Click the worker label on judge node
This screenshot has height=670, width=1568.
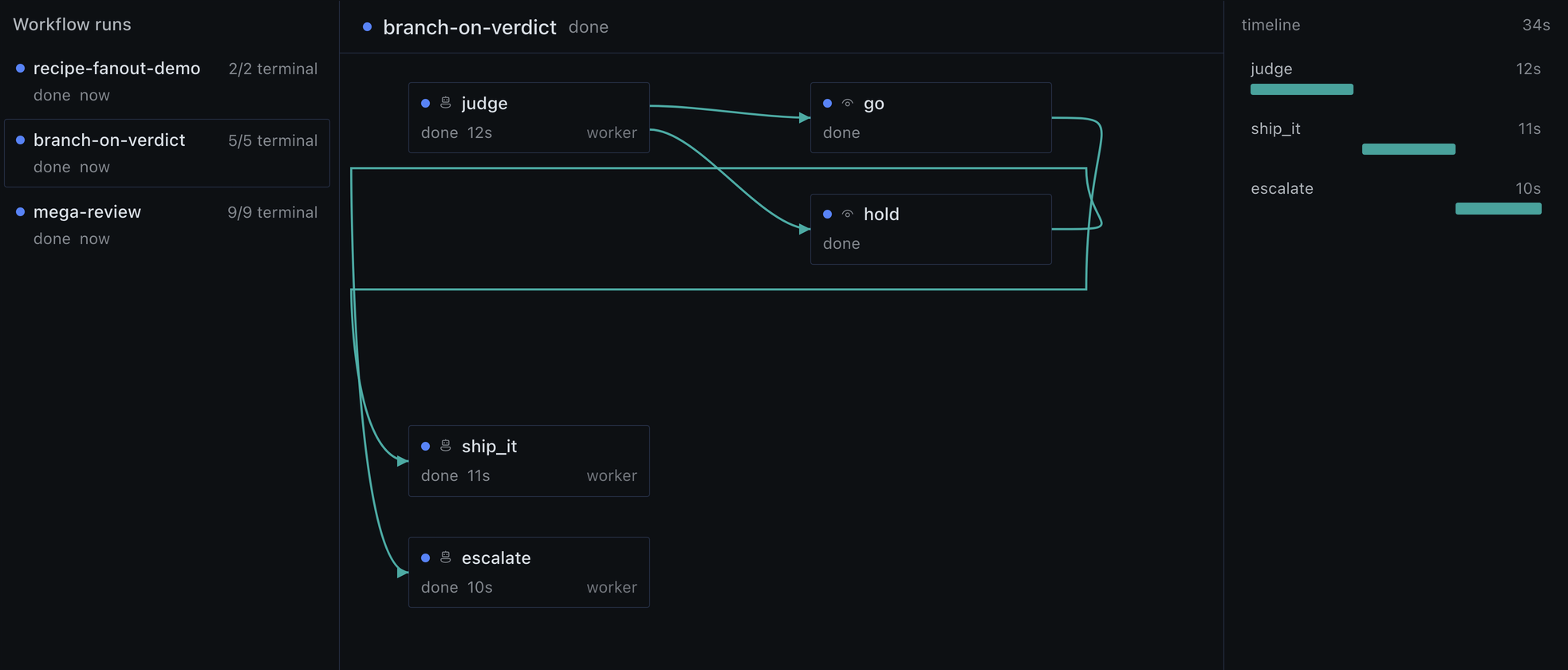612,132
